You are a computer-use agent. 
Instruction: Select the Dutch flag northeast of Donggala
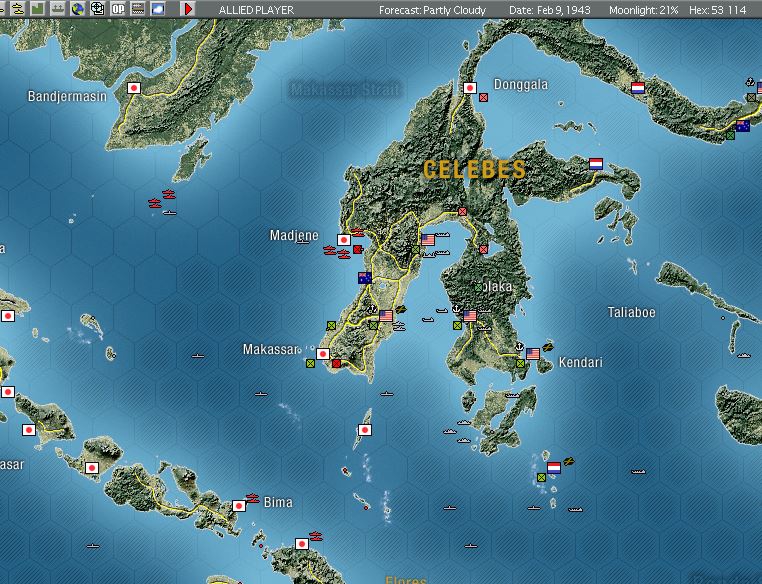(x=638, y=88)
